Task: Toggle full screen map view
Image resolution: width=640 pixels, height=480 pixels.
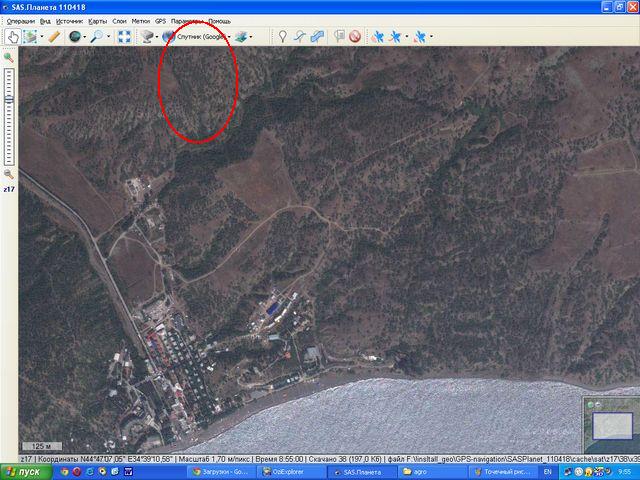Action: pyautogui.click(x=124, y=36)
